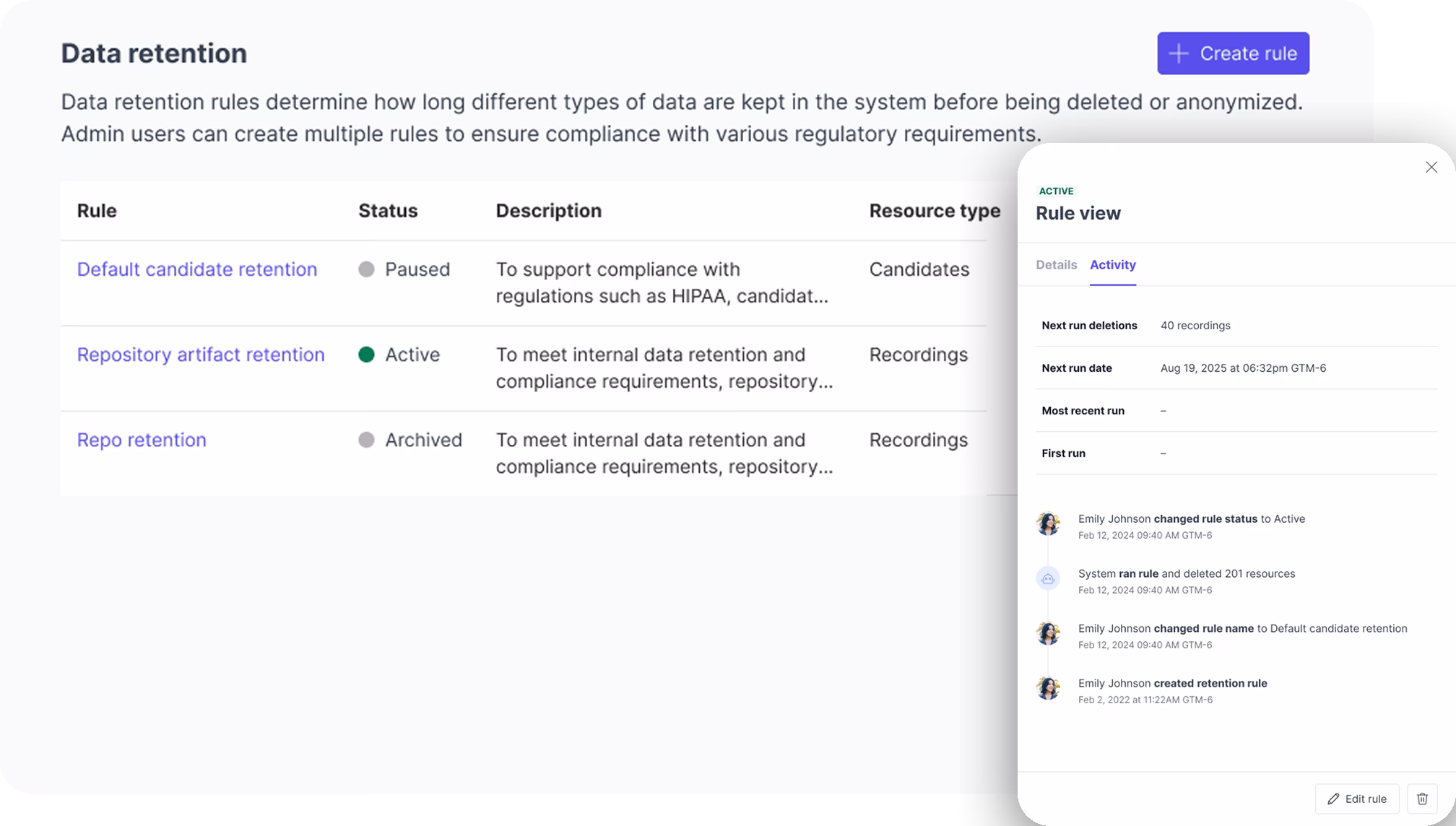Click the Most recent run label
The height and width of the screenshot is (826, 1456).
[x=1083, y=411]
